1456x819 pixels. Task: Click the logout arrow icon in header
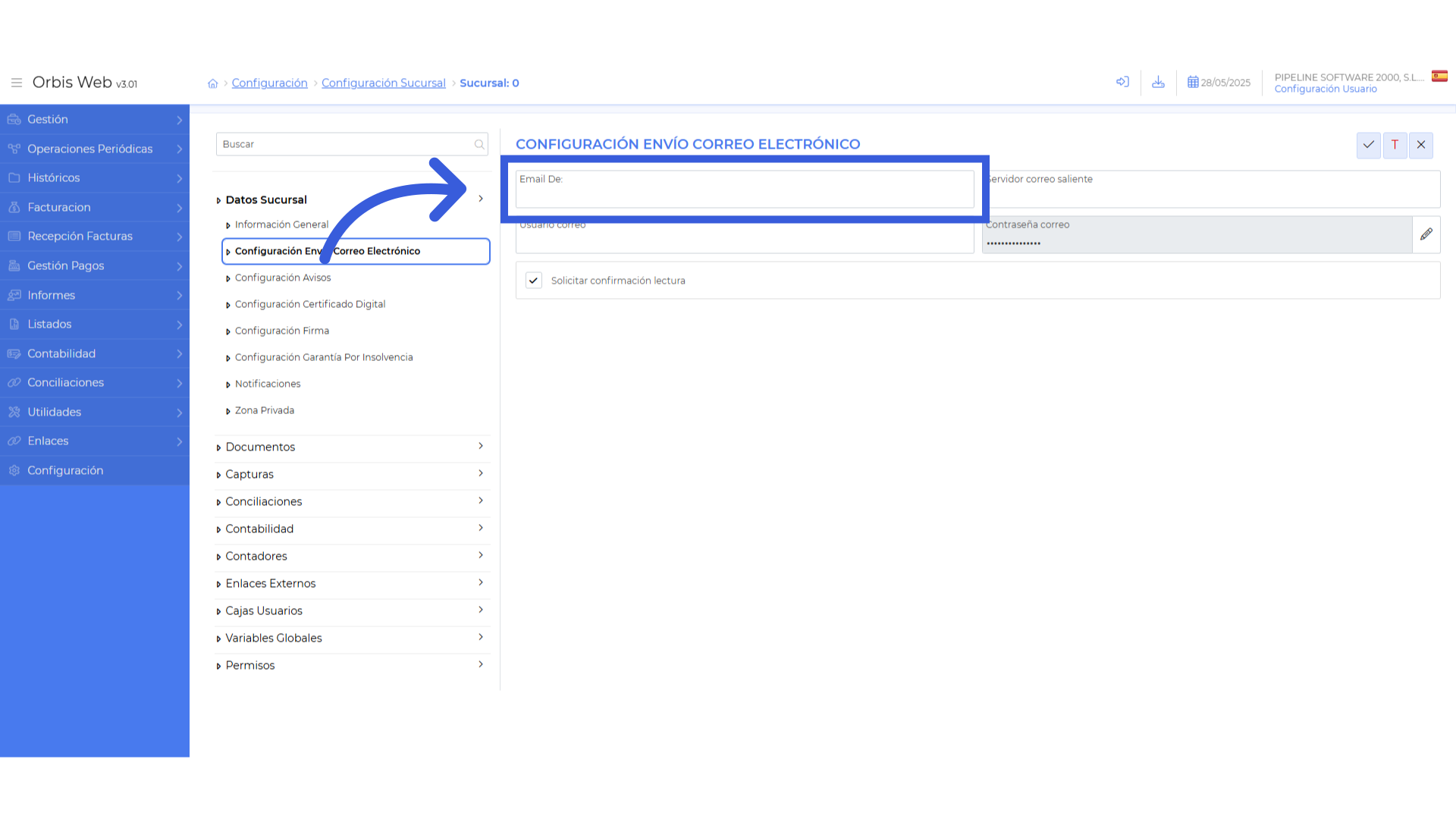pos(1122,82)
